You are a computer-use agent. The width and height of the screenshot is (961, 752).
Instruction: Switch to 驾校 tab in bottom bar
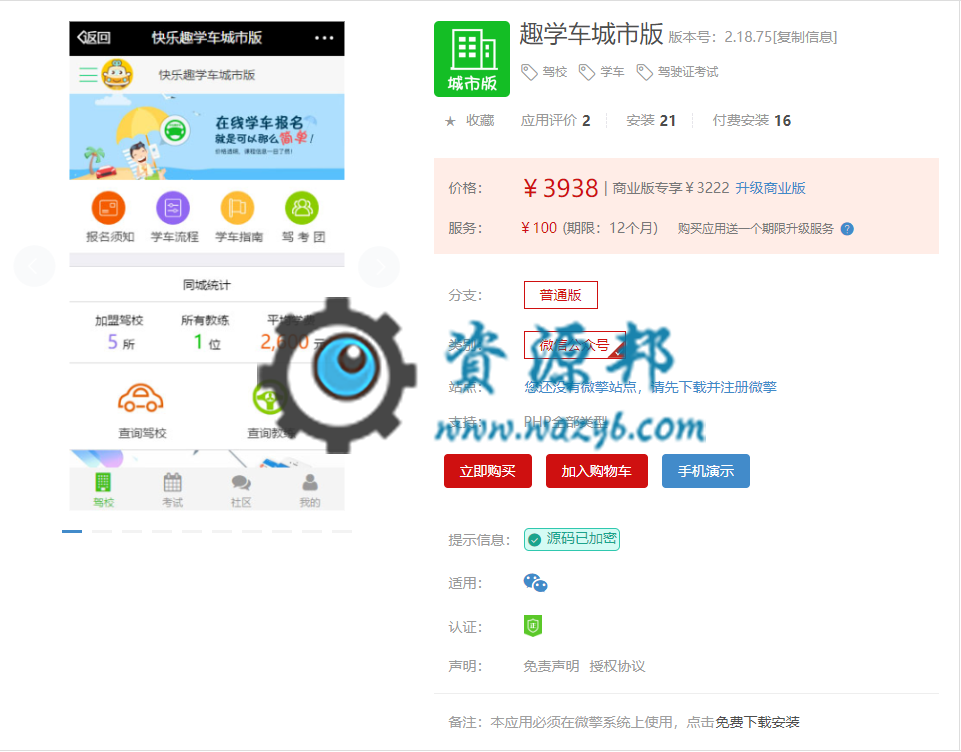coord(104,490)
